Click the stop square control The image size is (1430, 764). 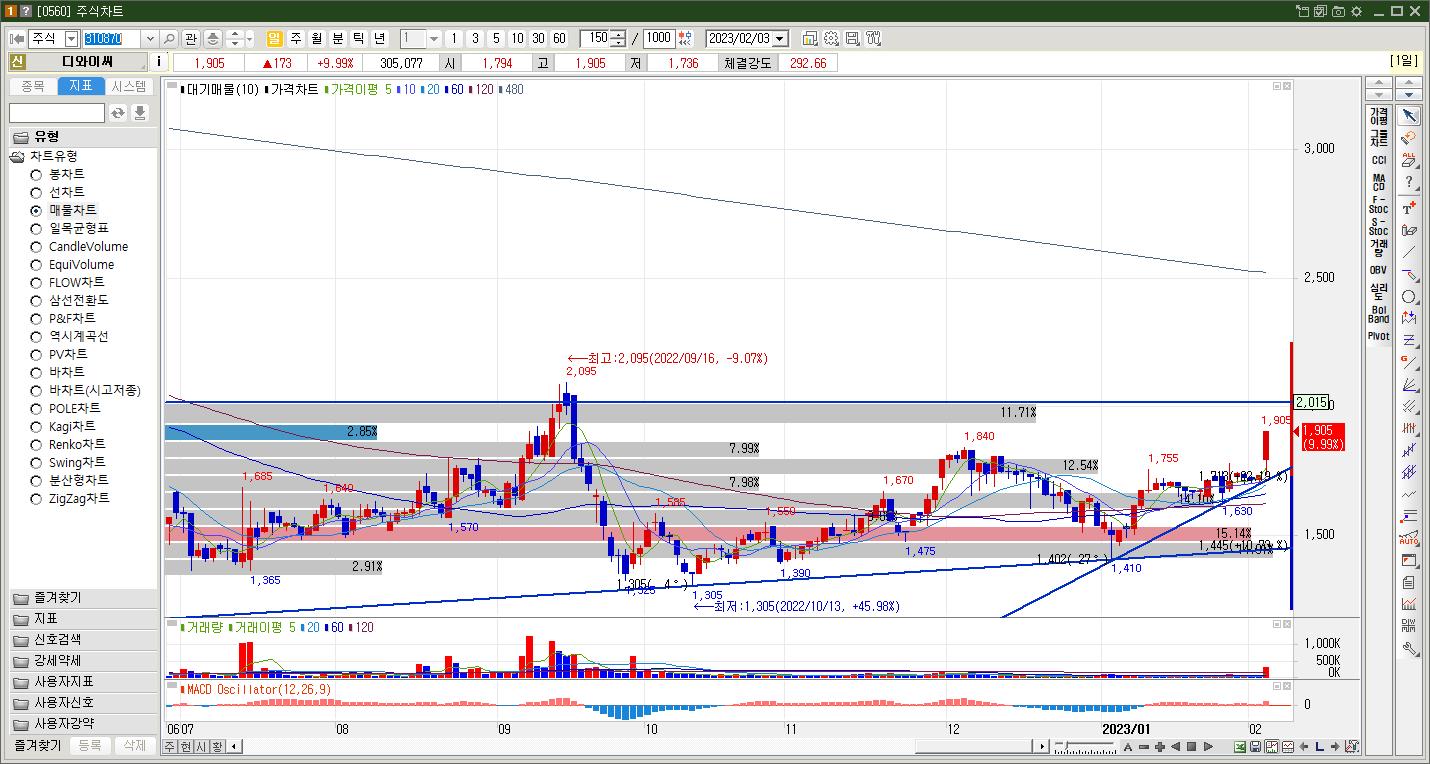[1192, 746]
